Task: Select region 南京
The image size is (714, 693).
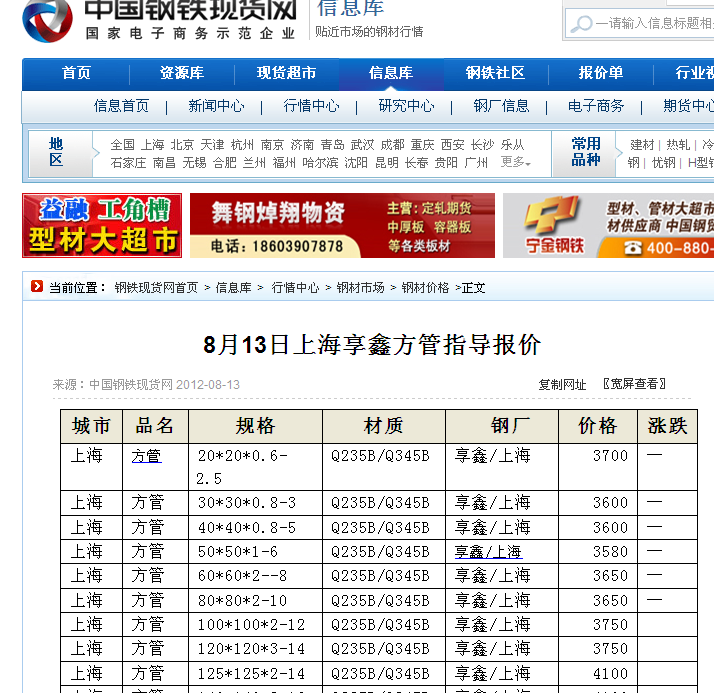Action: coord(272,145)
